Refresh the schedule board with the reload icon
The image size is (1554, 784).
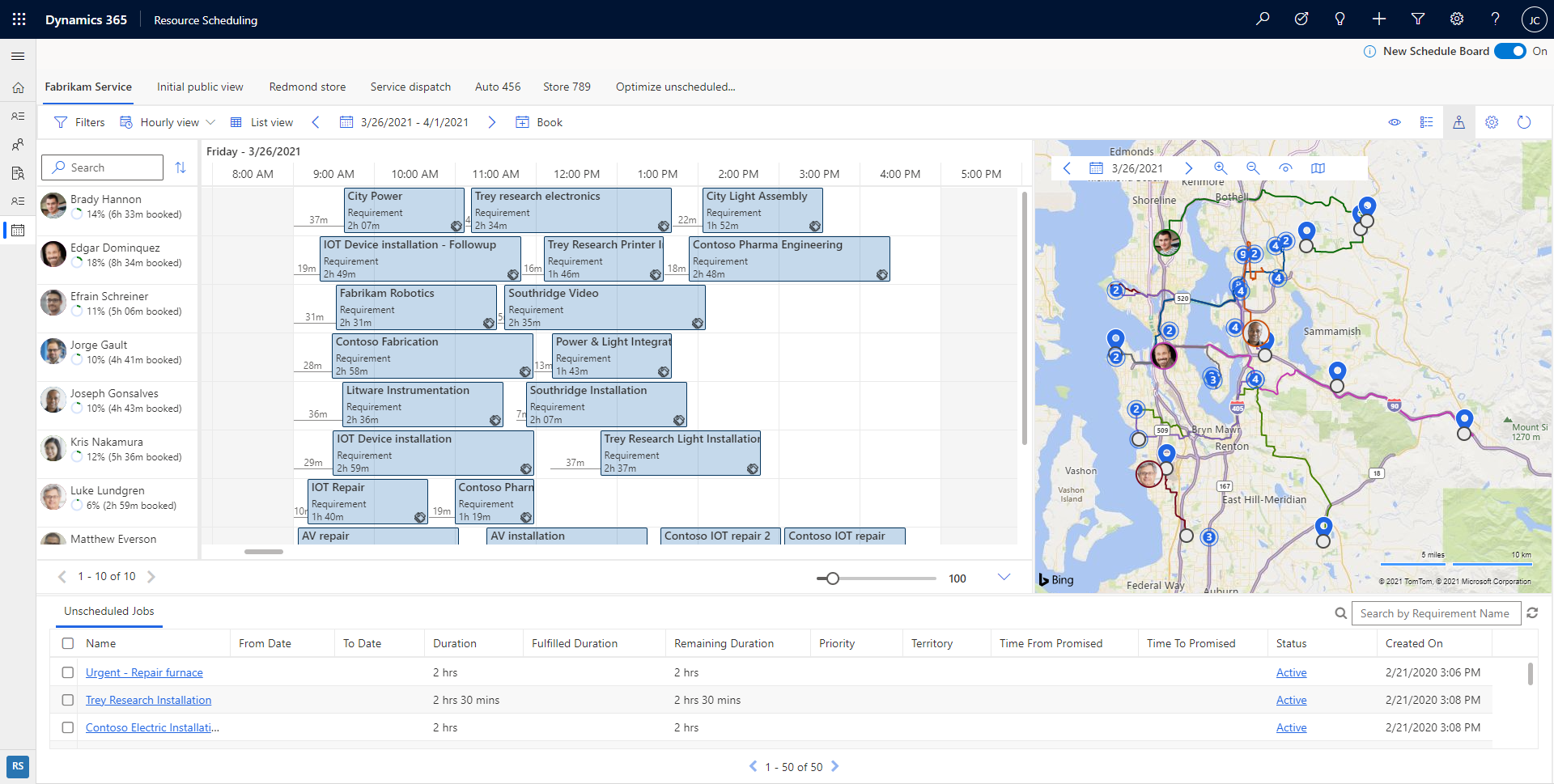pyautogui.click(x=1524, y=122)
